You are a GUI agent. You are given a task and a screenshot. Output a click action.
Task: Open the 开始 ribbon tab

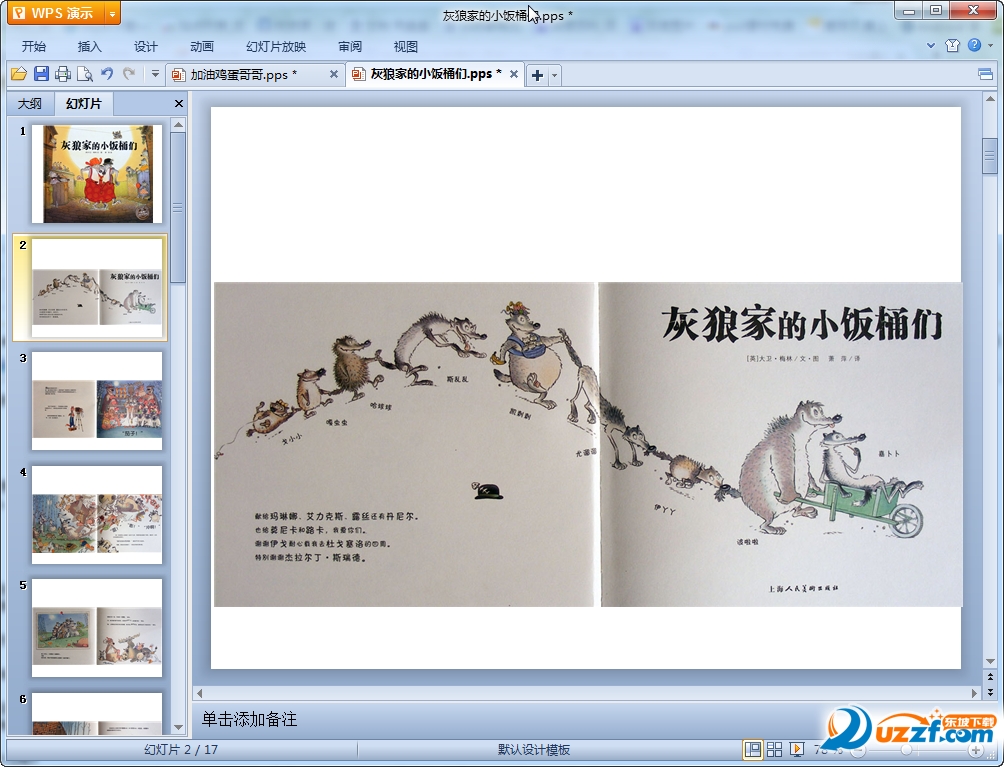pyautogui.click(x=33, y=47)
